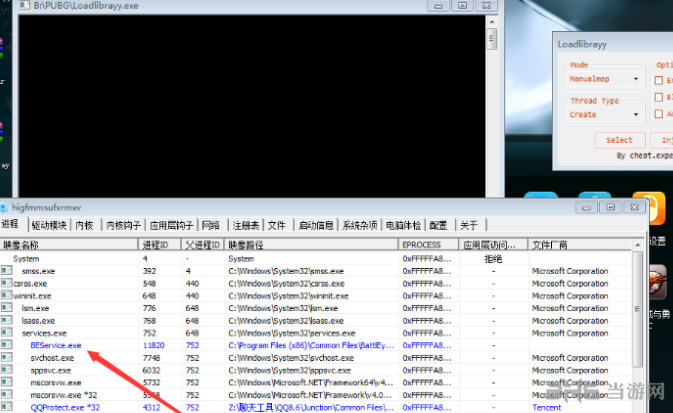Select the services.exe process name
This screenshot has width=673, height=413.
(44, 333)
